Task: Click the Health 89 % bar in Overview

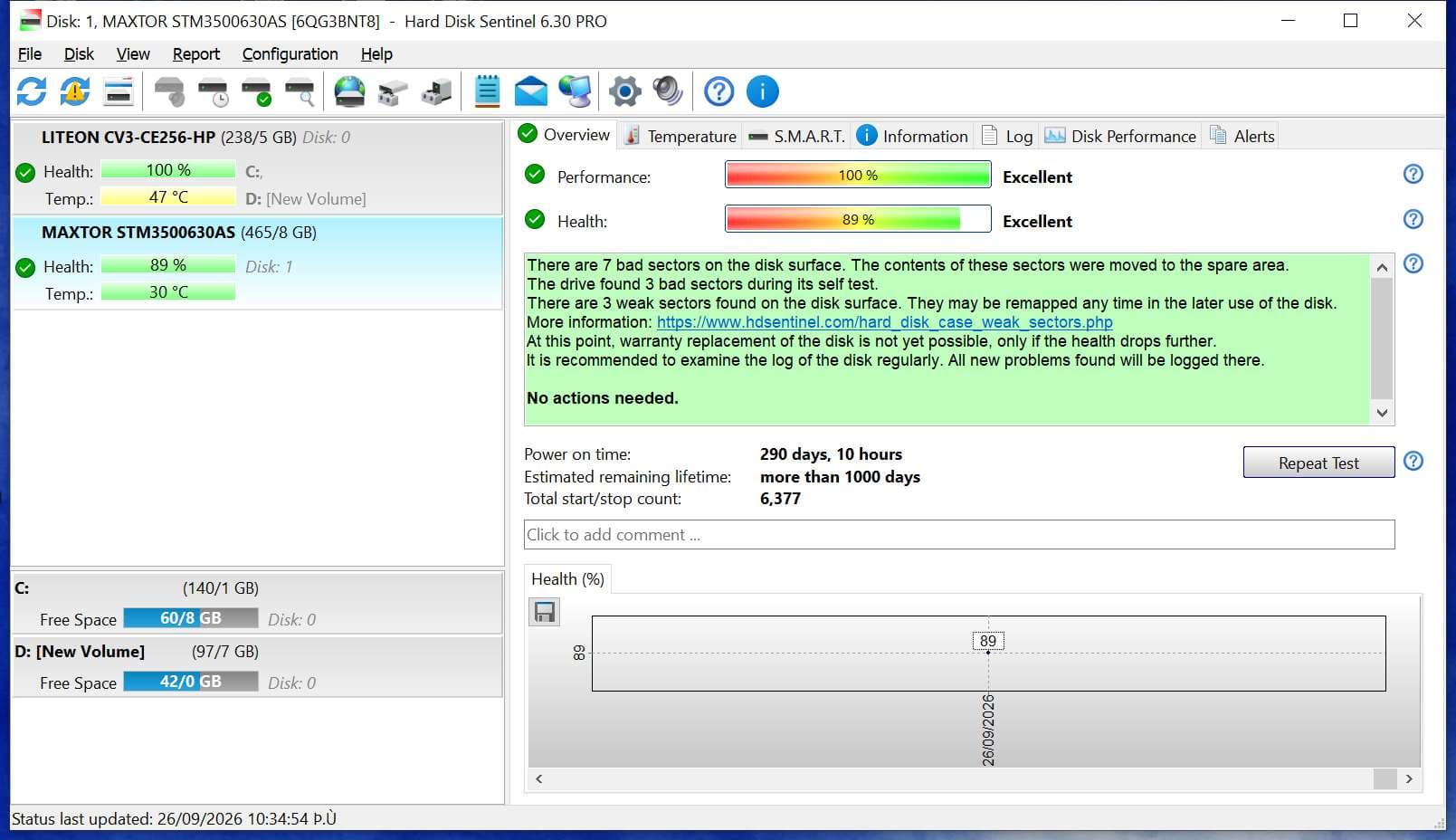Action: pos(858,219)
